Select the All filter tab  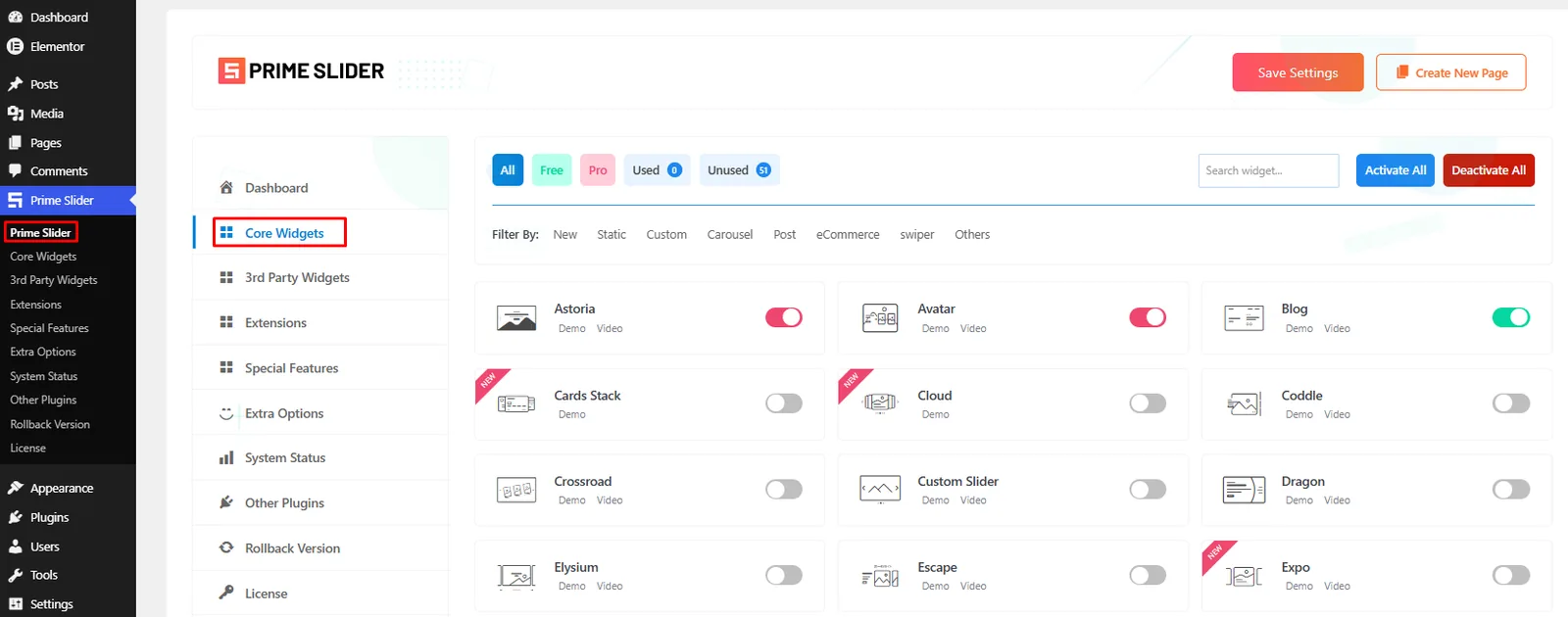[x=508, y=169]
